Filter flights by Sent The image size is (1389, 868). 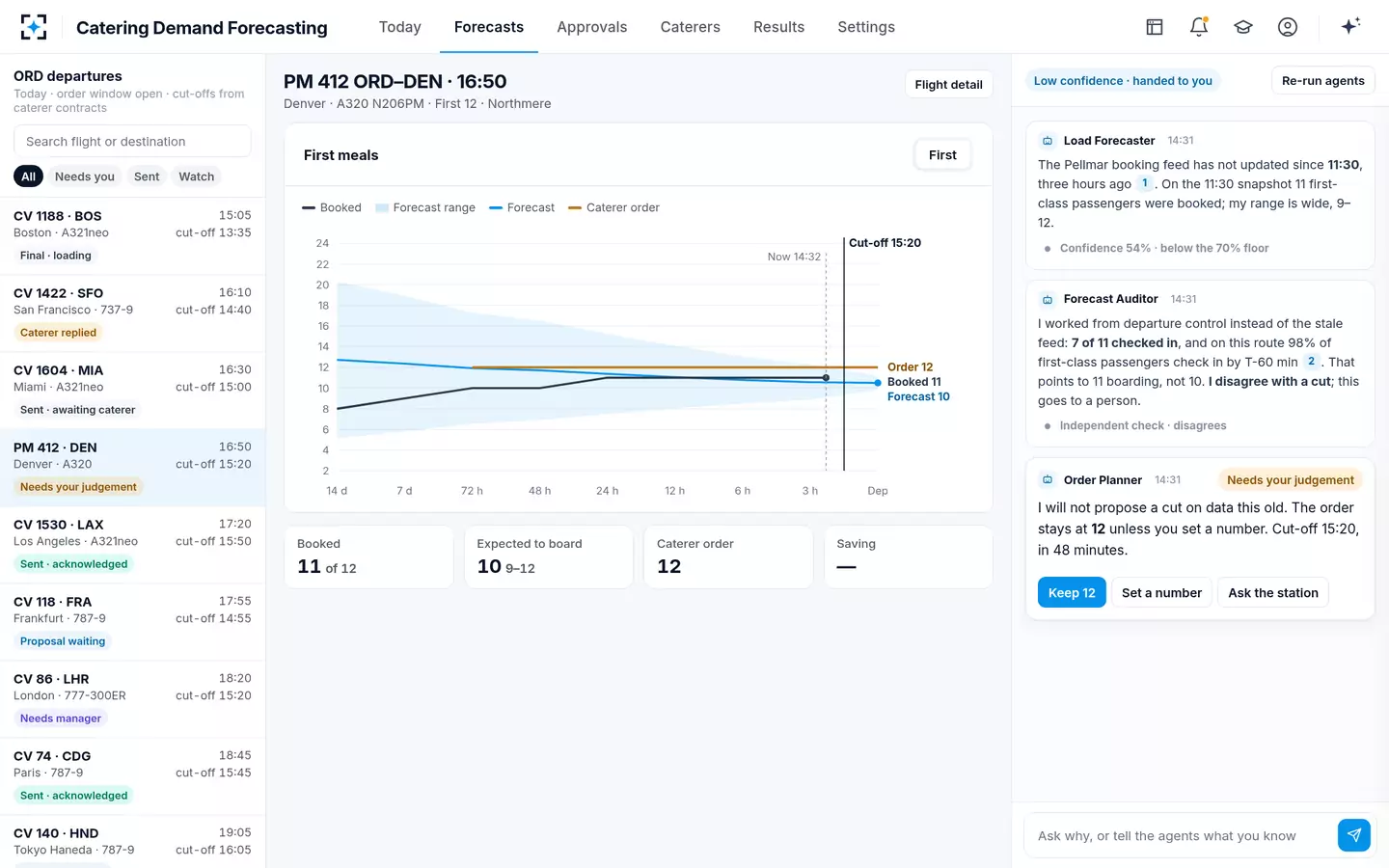[x=147, y=176]
